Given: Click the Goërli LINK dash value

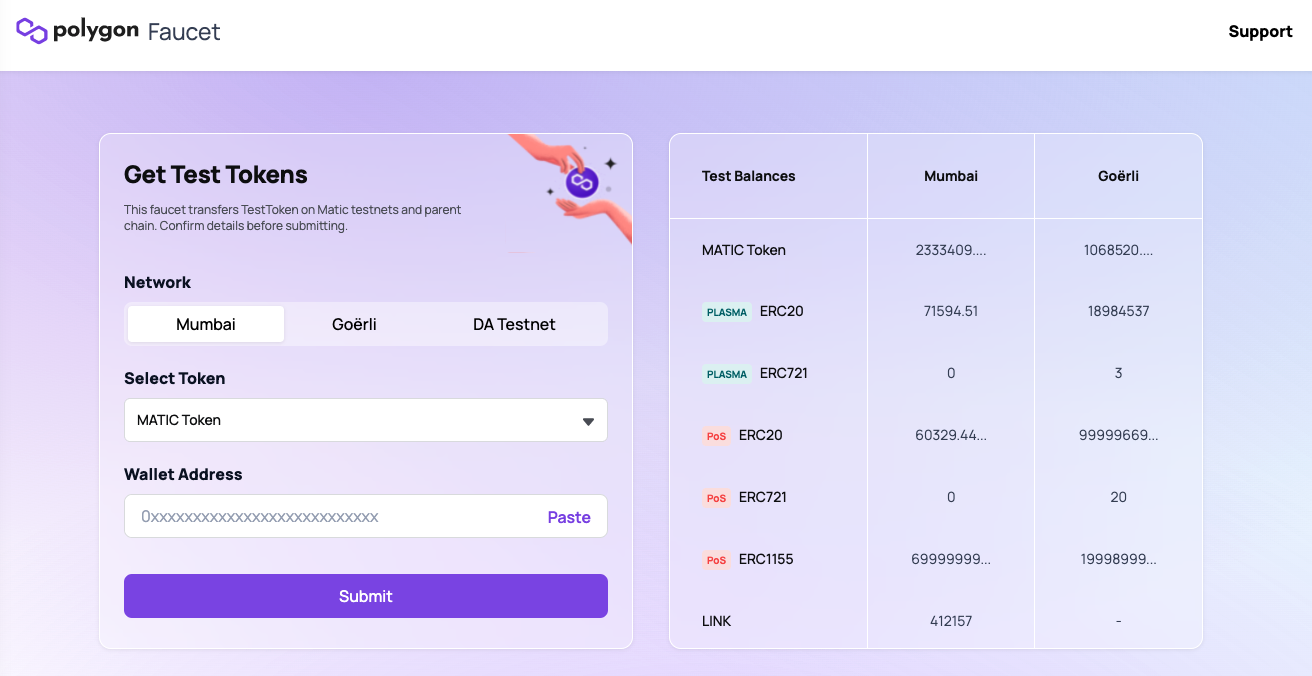Looking at the screenshot, I should point(1118,621).
